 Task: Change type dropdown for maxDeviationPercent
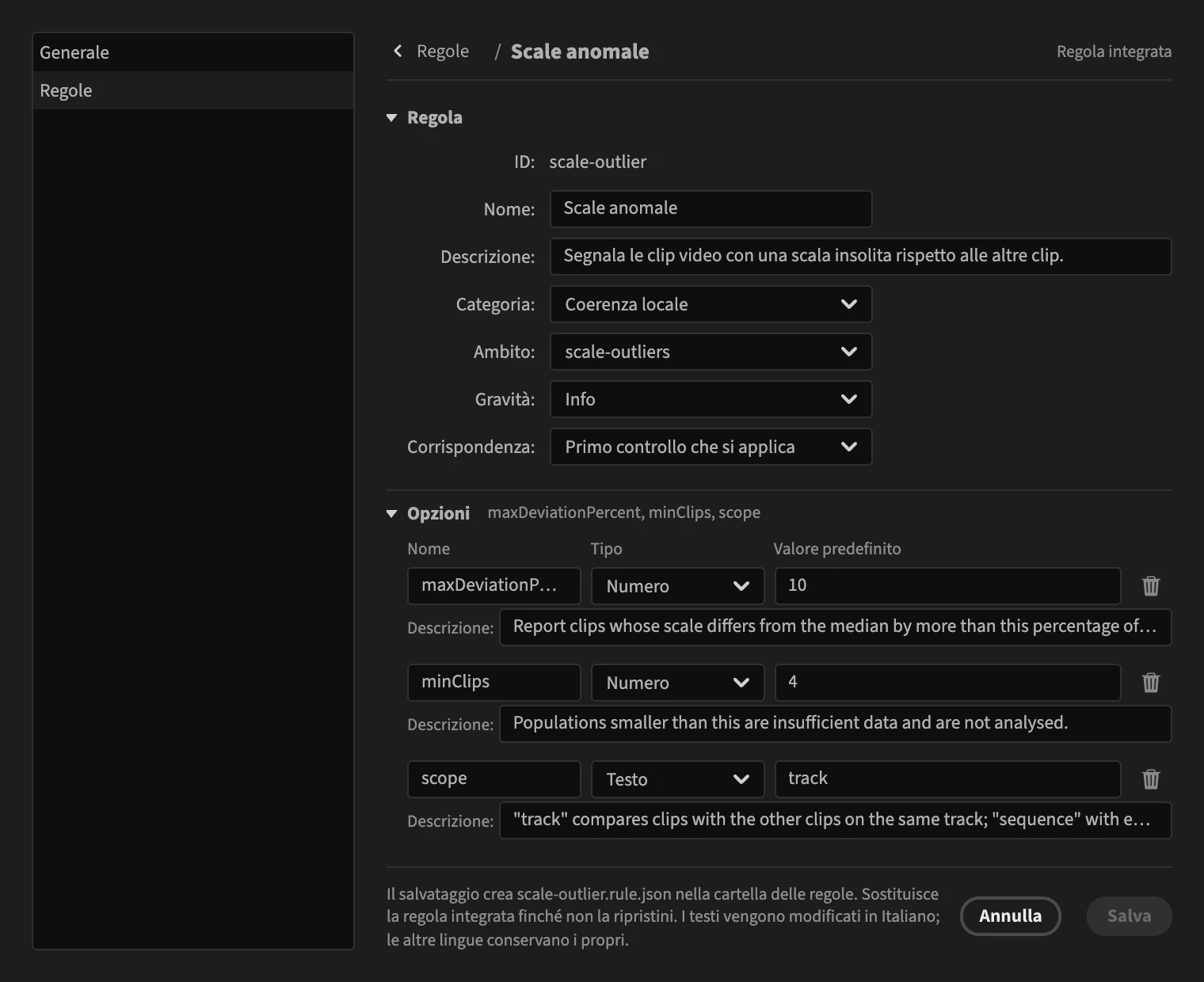tap(678, 586)
